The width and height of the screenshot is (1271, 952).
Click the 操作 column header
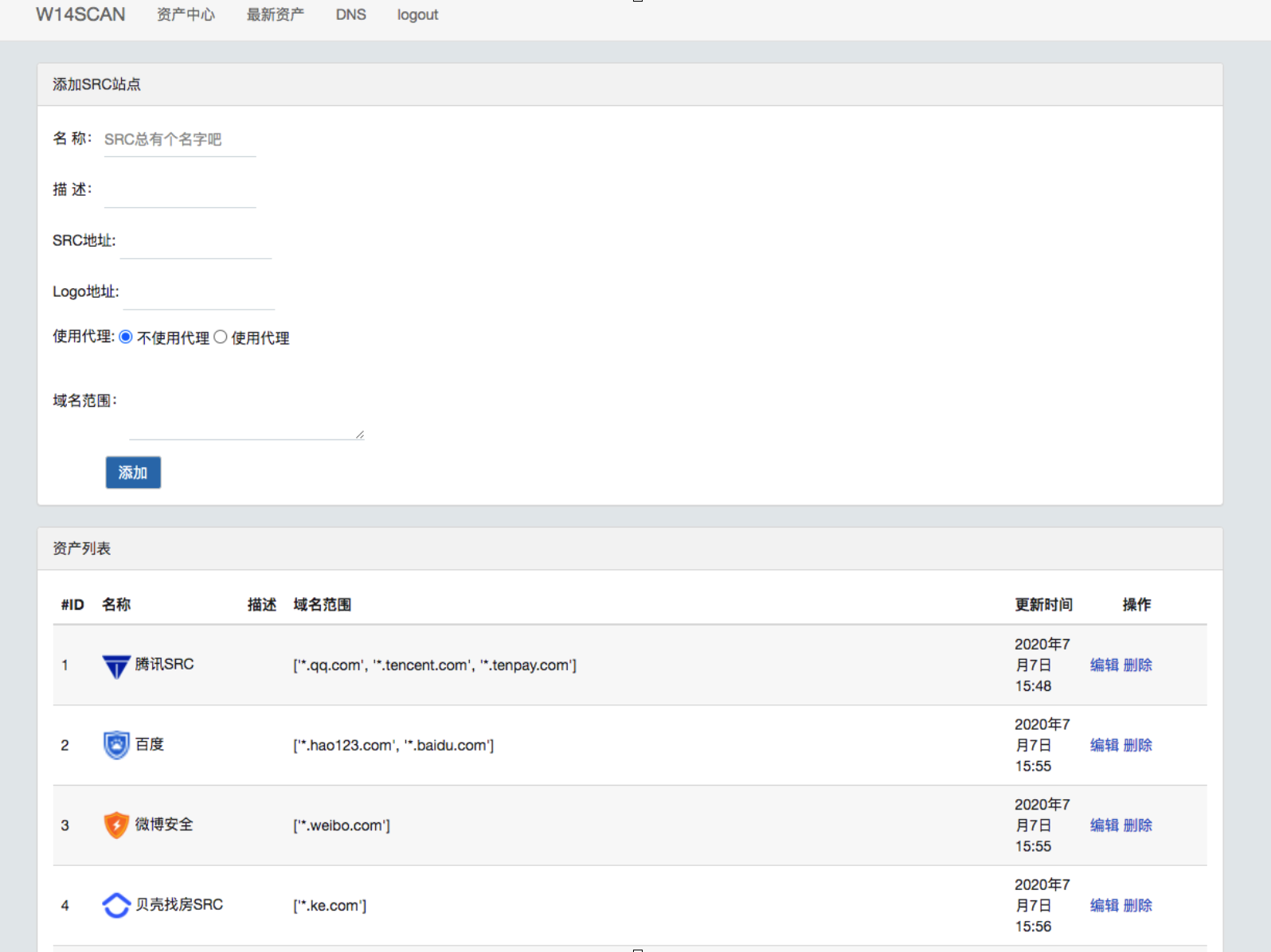coord(1136,605)
